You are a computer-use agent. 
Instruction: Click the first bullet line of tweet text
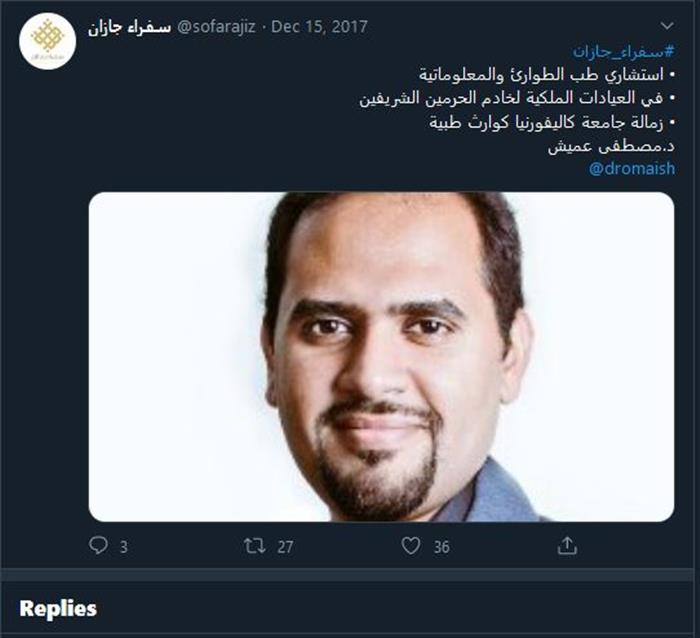tap(547, 75)
